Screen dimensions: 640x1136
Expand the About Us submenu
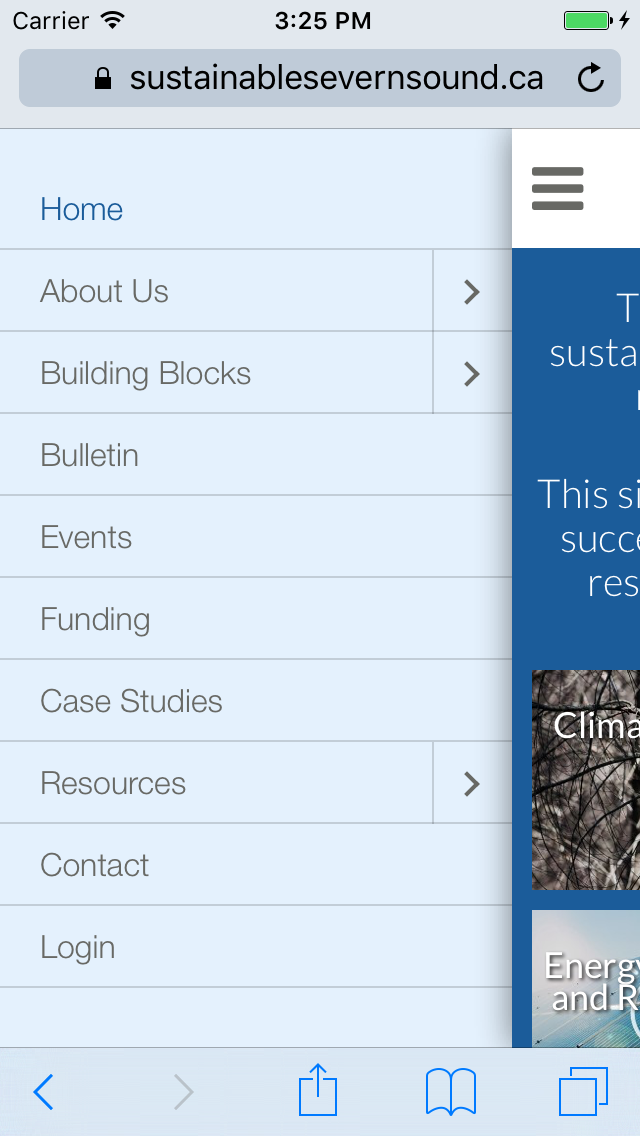click(x=472, y=292)
